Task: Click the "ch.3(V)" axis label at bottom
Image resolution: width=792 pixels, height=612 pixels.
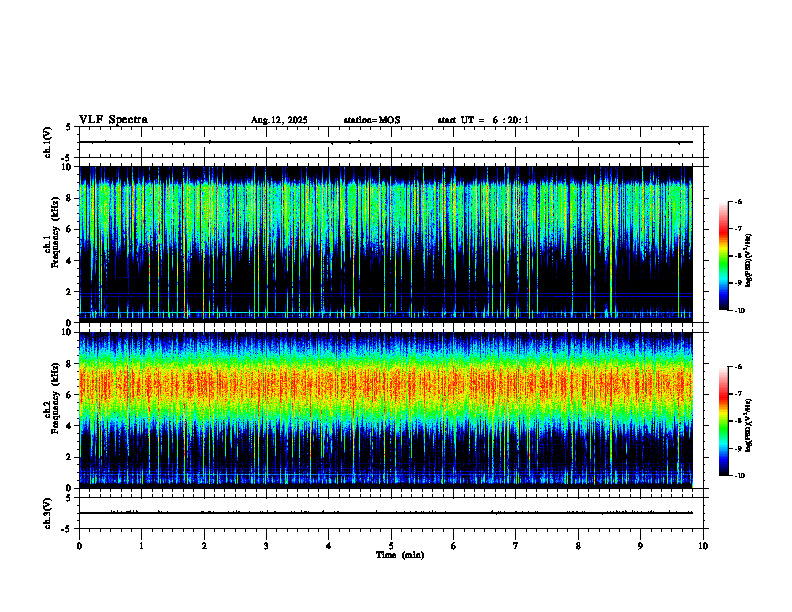Action: pyautogui.click(x=48, y=513)
